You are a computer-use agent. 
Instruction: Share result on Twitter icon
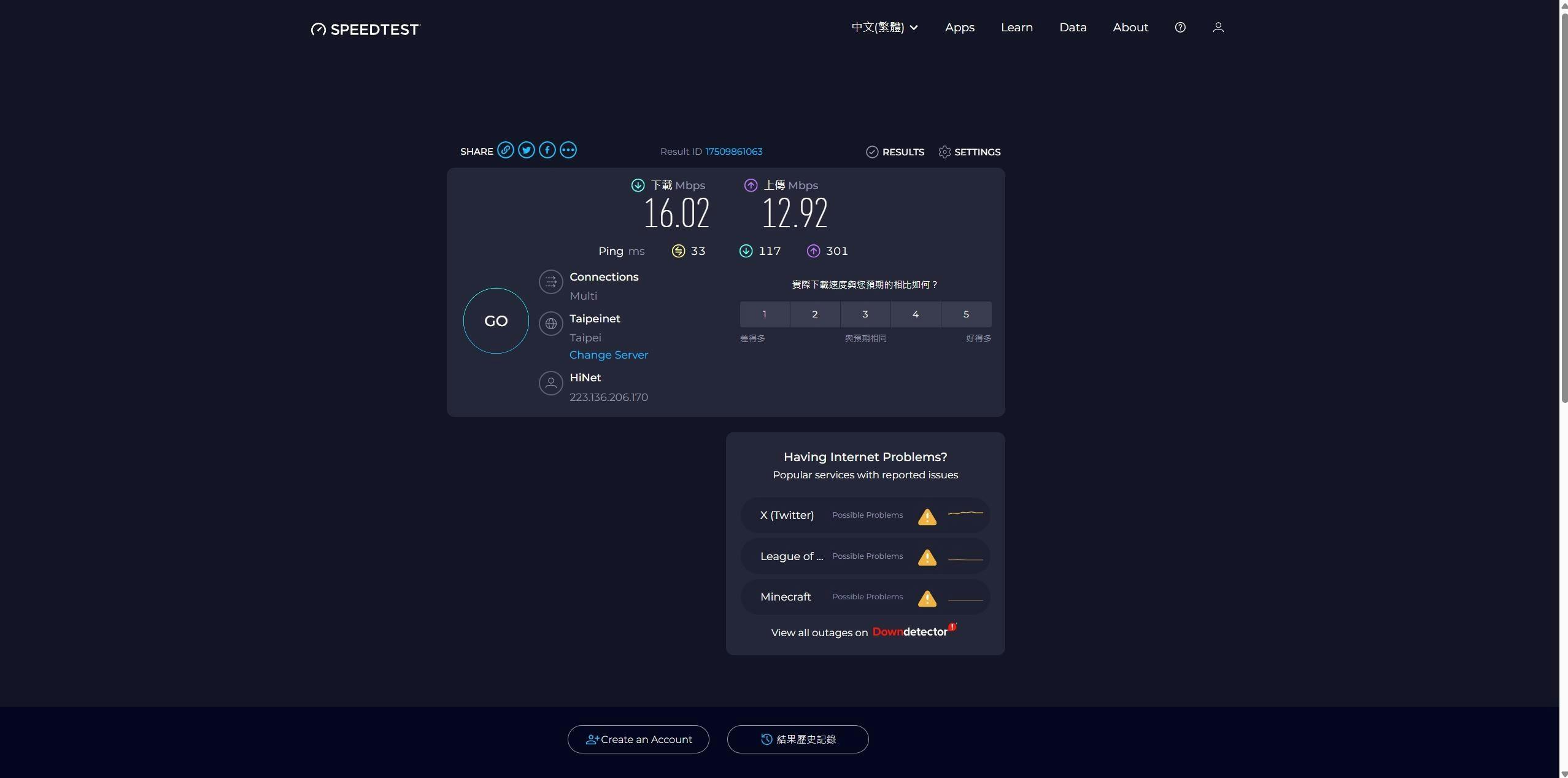[x=527, y=150]
